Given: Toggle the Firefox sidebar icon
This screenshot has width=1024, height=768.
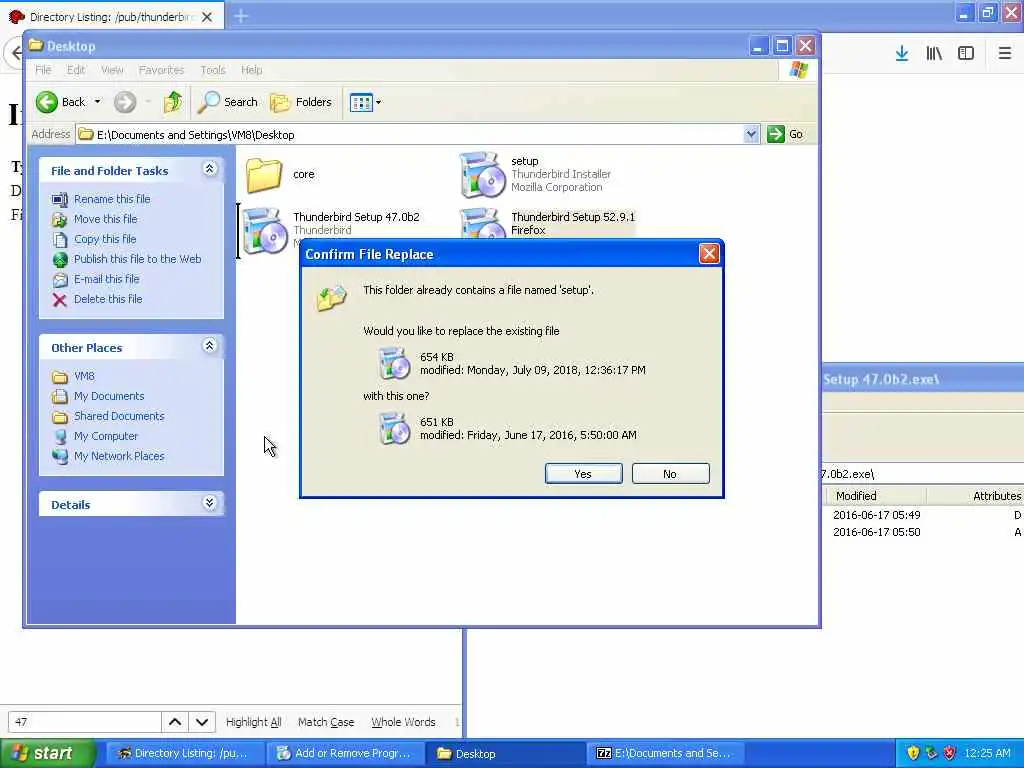Looking at the screenshot, I should 966,53.
